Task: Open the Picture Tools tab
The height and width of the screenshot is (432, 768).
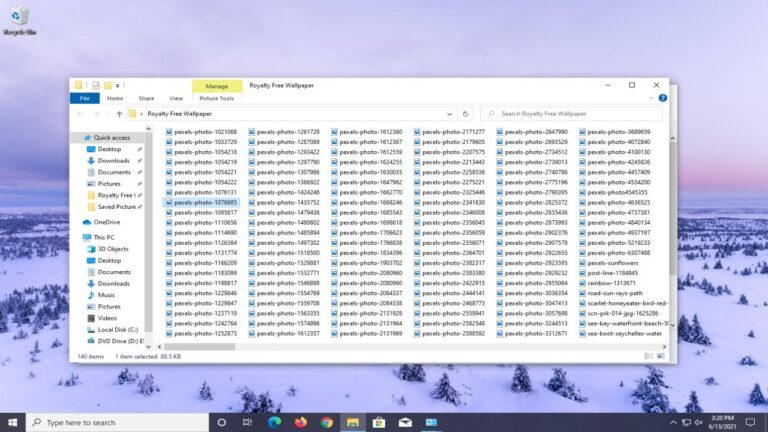Action: [x=217, y=98]
